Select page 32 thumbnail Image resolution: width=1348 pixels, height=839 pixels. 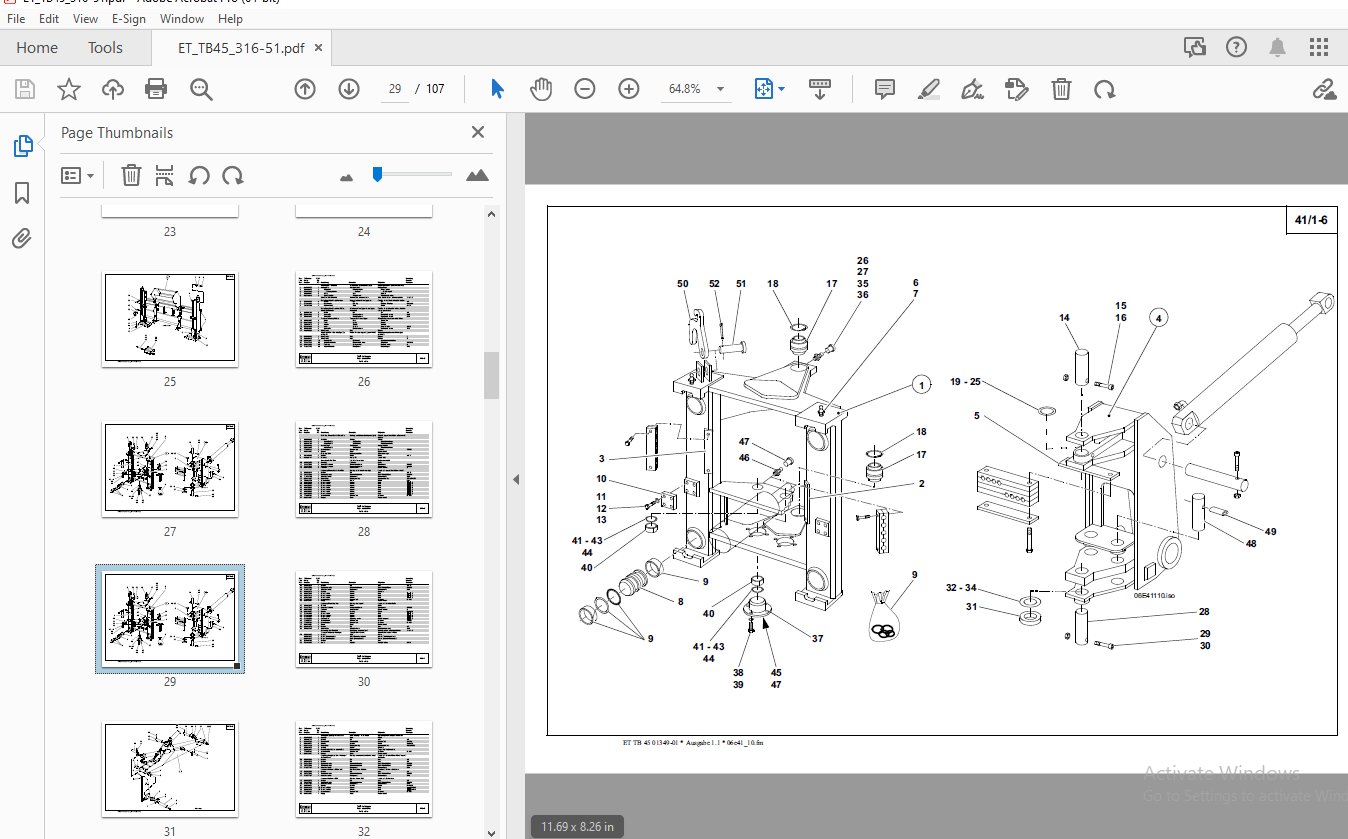(364, 769)
